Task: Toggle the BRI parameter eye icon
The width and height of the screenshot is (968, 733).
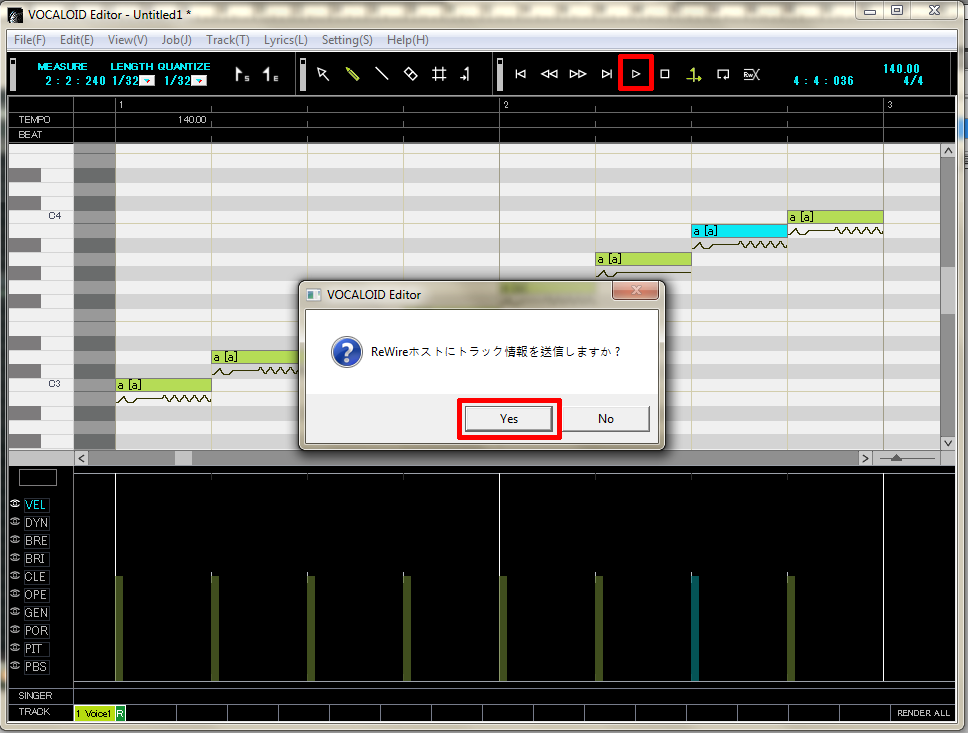Action: 15,558
